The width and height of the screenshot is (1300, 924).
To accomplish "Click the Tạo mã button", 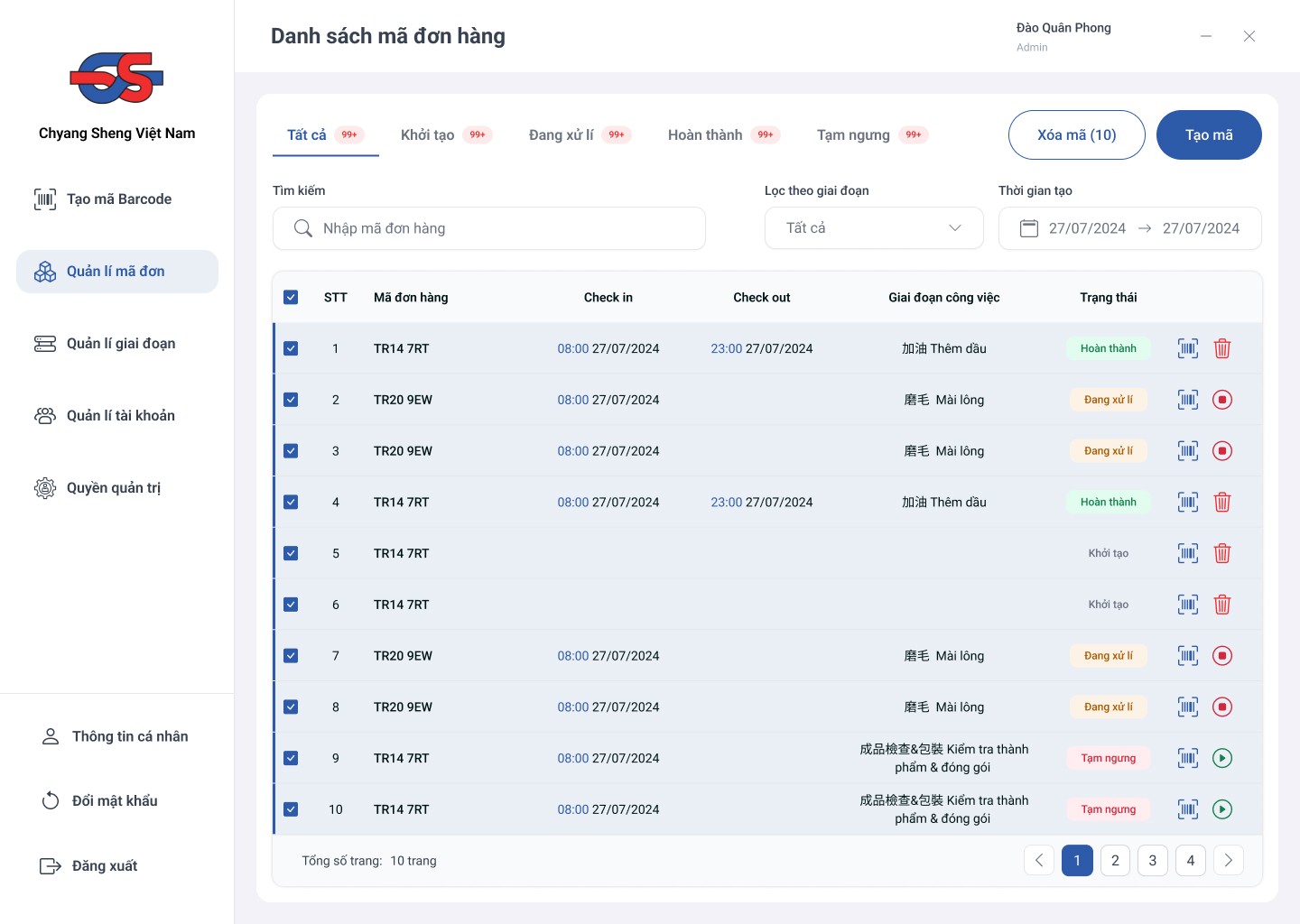I will coord(1209,135).
